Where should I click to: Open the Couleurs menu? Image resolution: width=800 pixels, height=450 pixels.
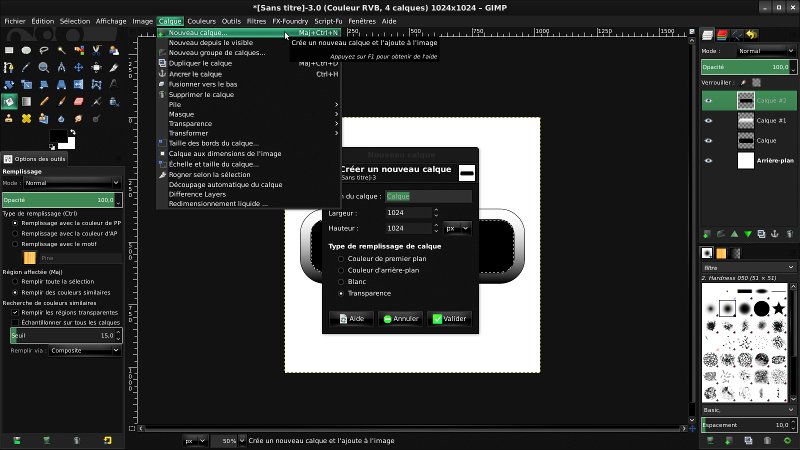202,21
